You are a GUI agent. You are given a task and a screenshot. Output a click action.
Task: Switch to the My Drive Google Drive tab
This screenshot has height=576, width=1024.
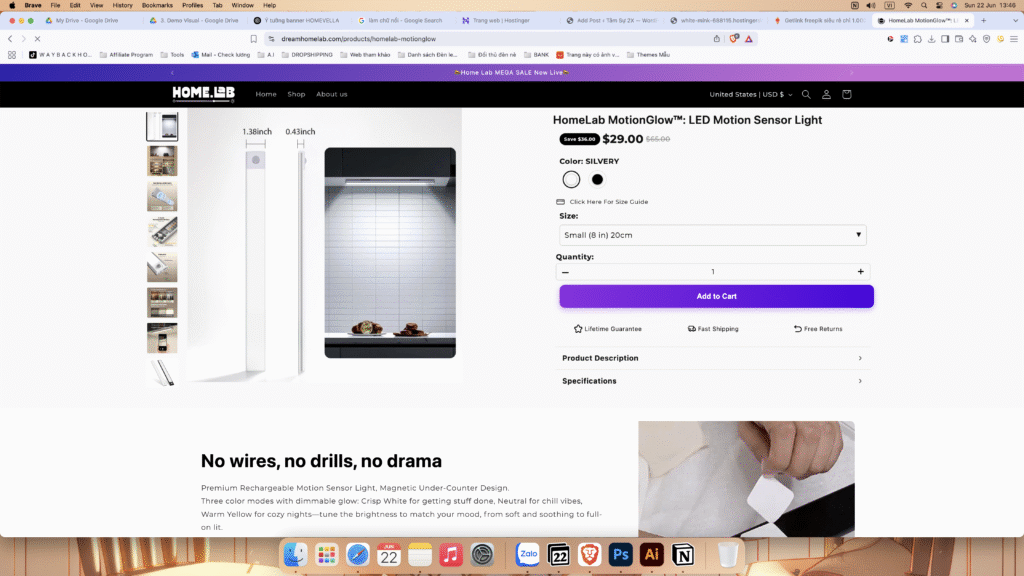click(x=87, y=20)
